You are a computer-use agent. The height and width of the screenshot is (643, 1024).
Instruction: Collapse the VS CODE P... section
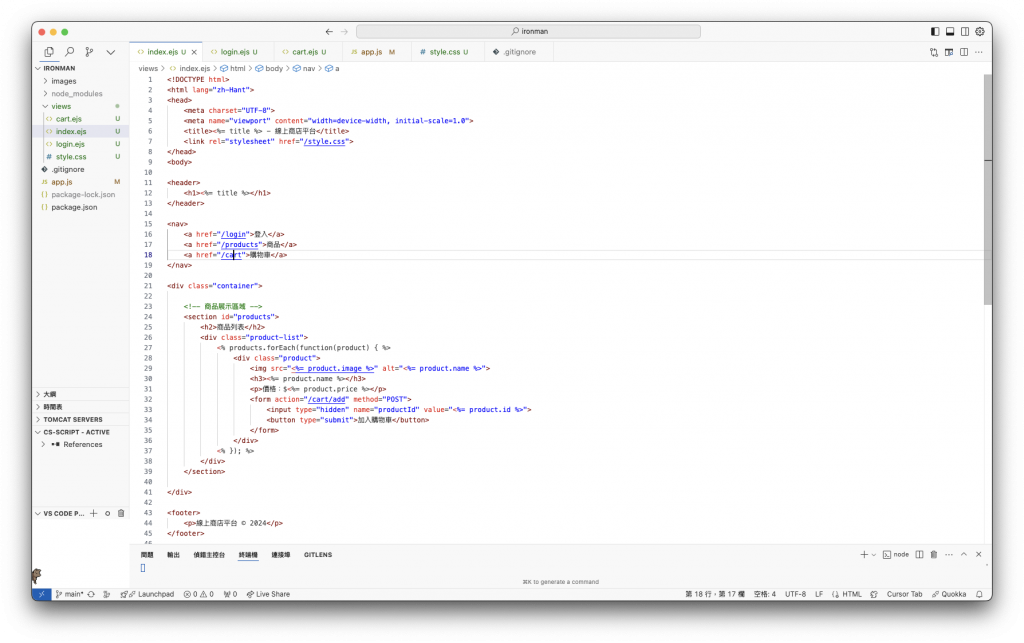point(63,514)
